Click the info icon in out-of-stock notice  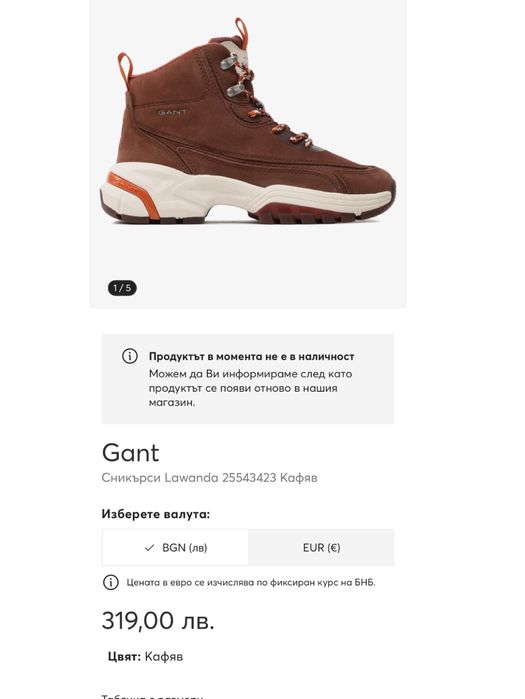130,356
